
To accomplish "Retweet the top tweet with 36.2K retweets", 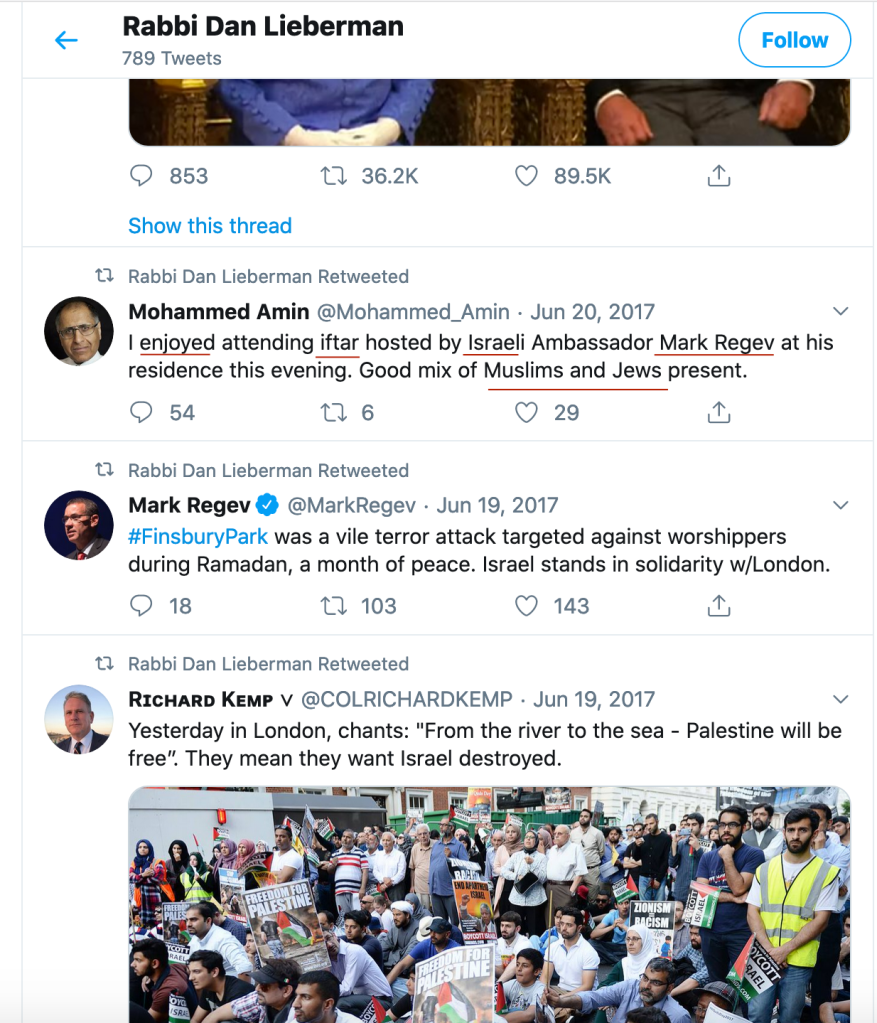I will point(332,176).
